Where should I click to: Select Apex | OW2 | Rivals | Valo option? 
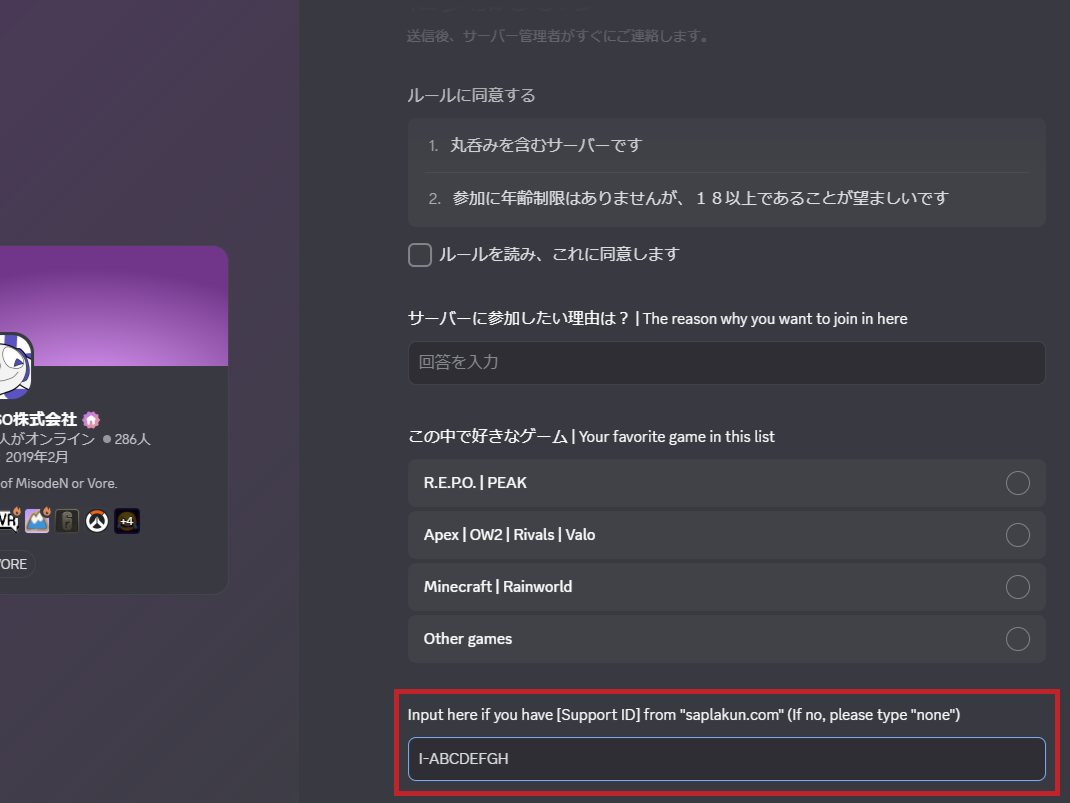pos(1017,535)
